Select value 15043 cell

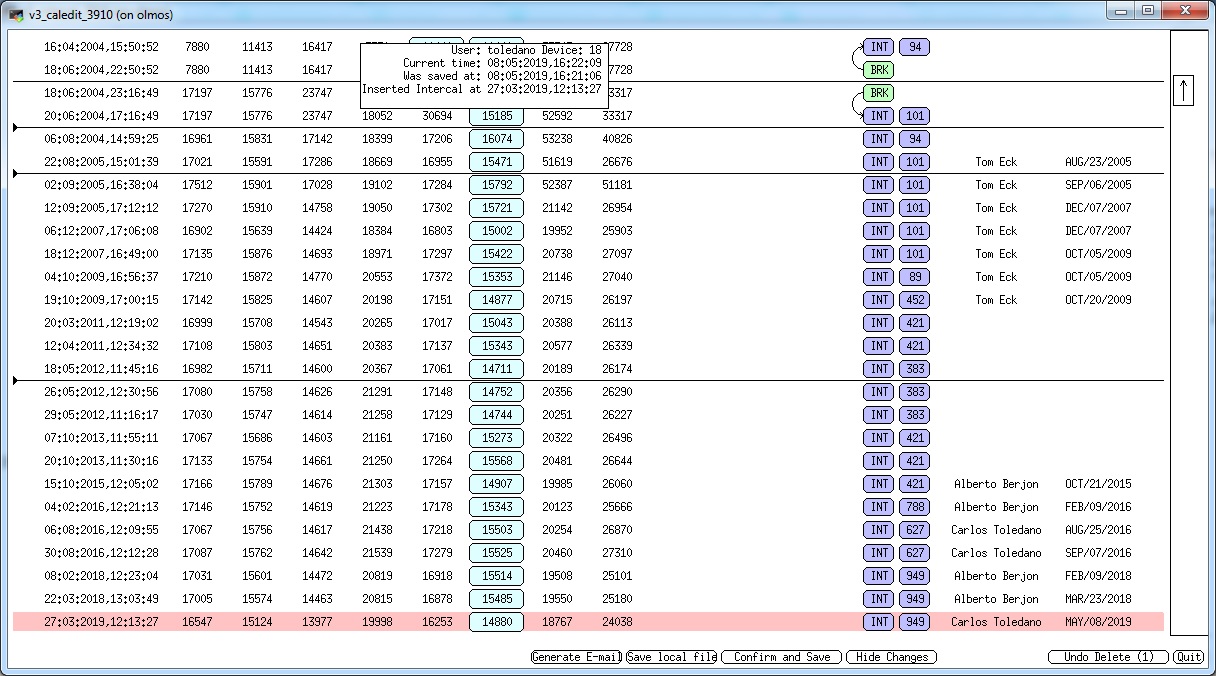pos(497,323)
